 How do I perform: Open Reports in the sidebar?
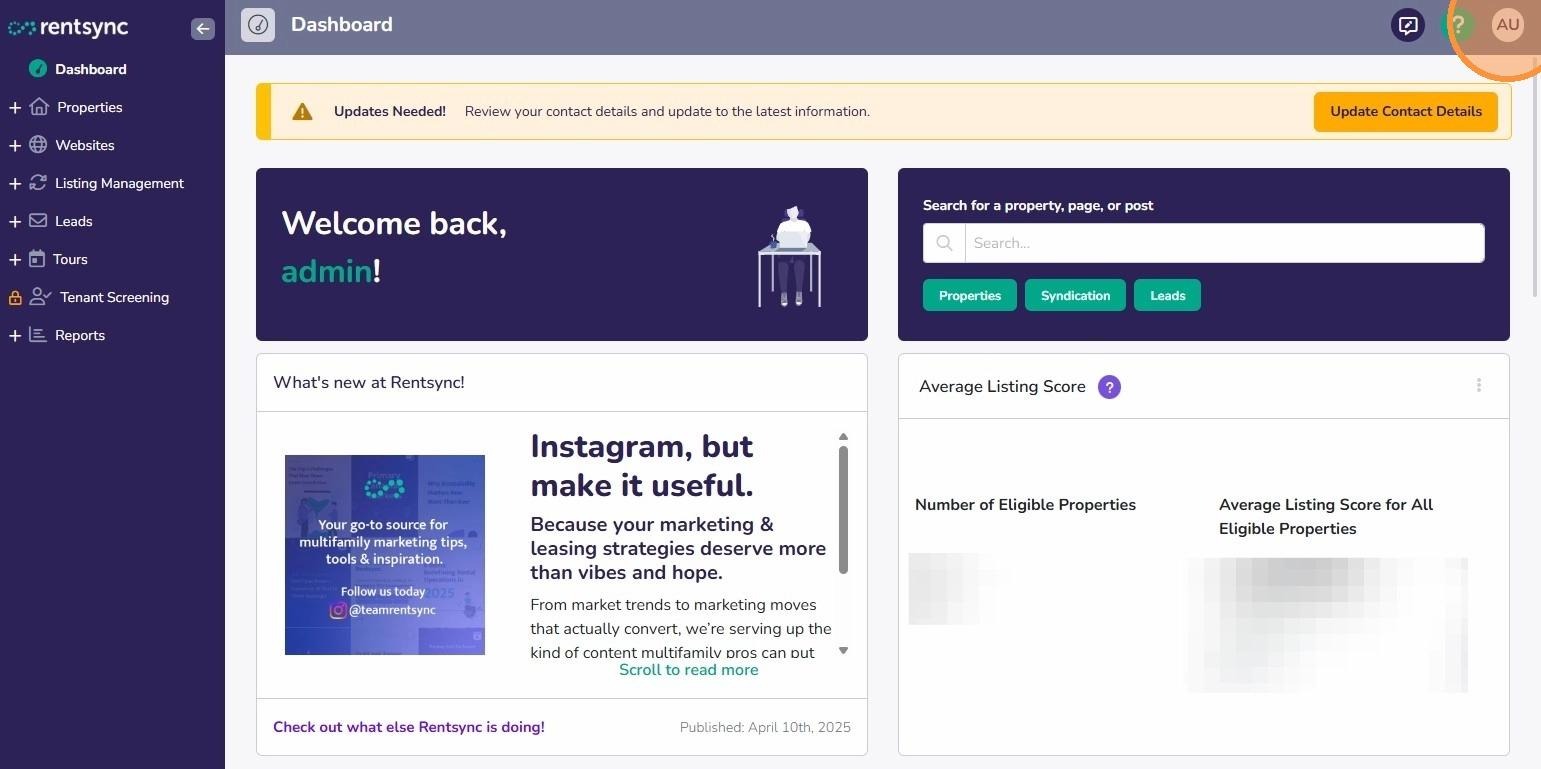pyautogui.click(x=80, y=335)
